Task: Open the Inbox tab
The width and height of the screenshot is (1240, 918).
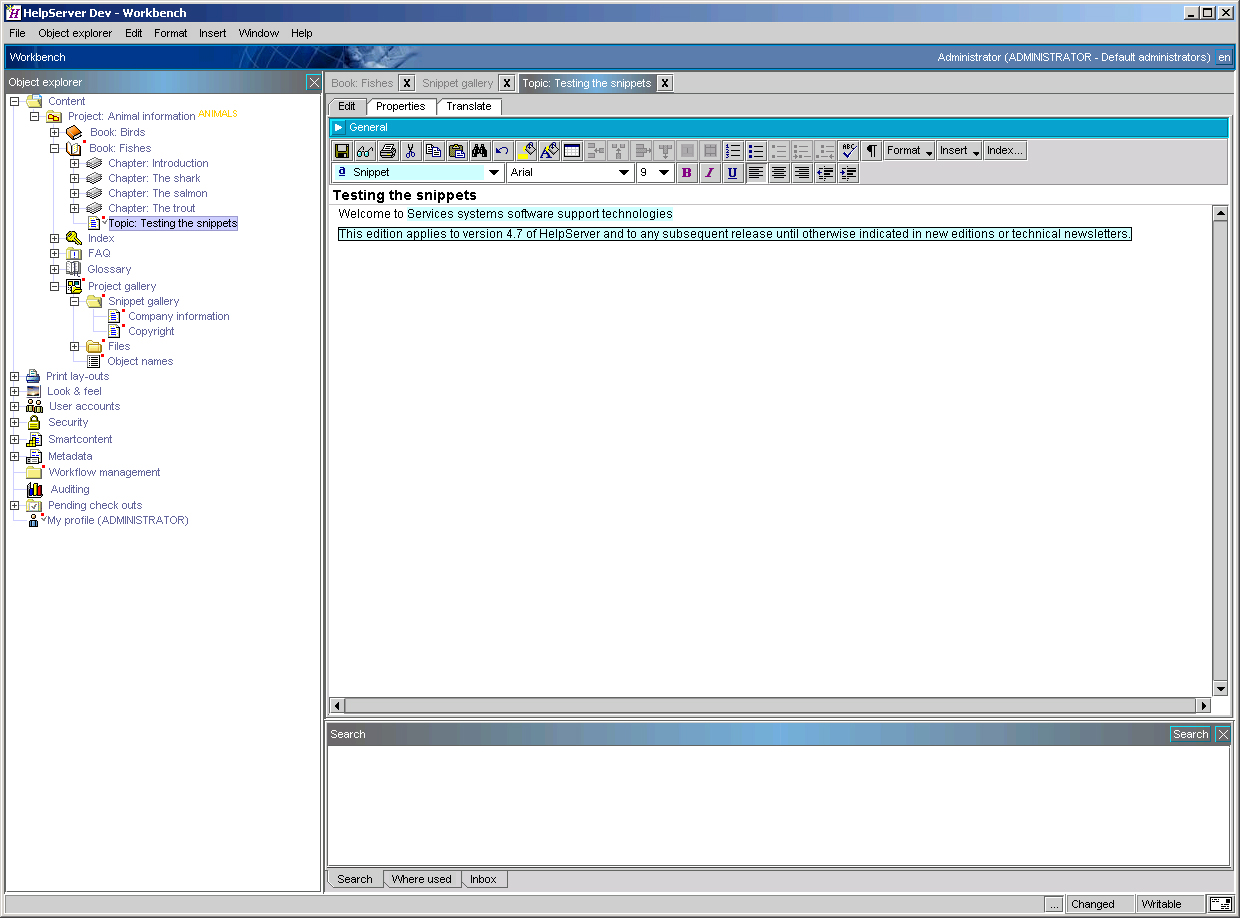Action: [484, 880]
